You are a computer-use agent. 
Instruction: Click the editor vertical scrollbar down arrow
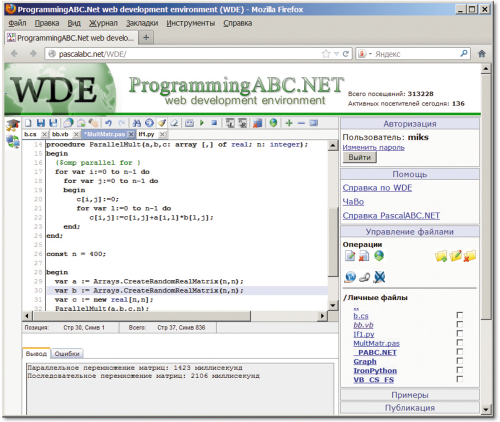coord(333,305)
